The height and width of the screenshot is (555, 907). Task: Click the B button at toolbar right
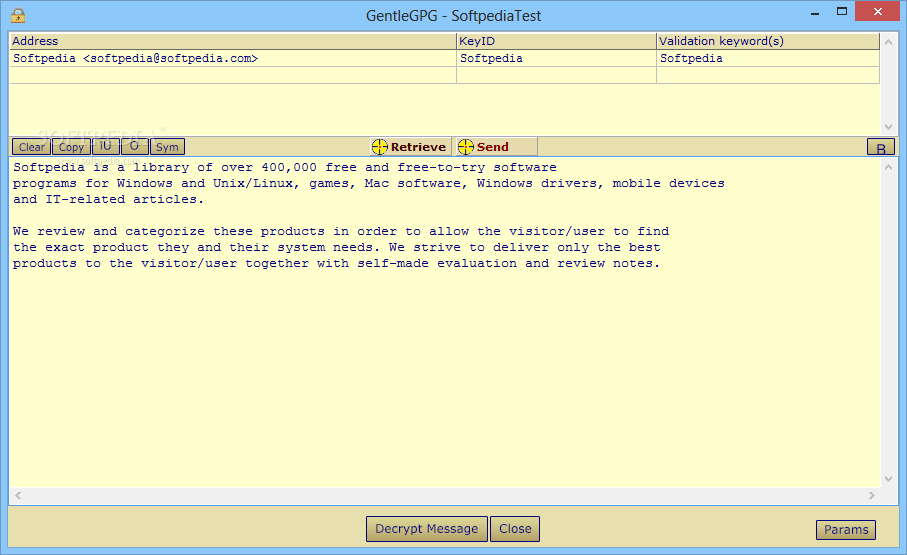click(880, 148)
